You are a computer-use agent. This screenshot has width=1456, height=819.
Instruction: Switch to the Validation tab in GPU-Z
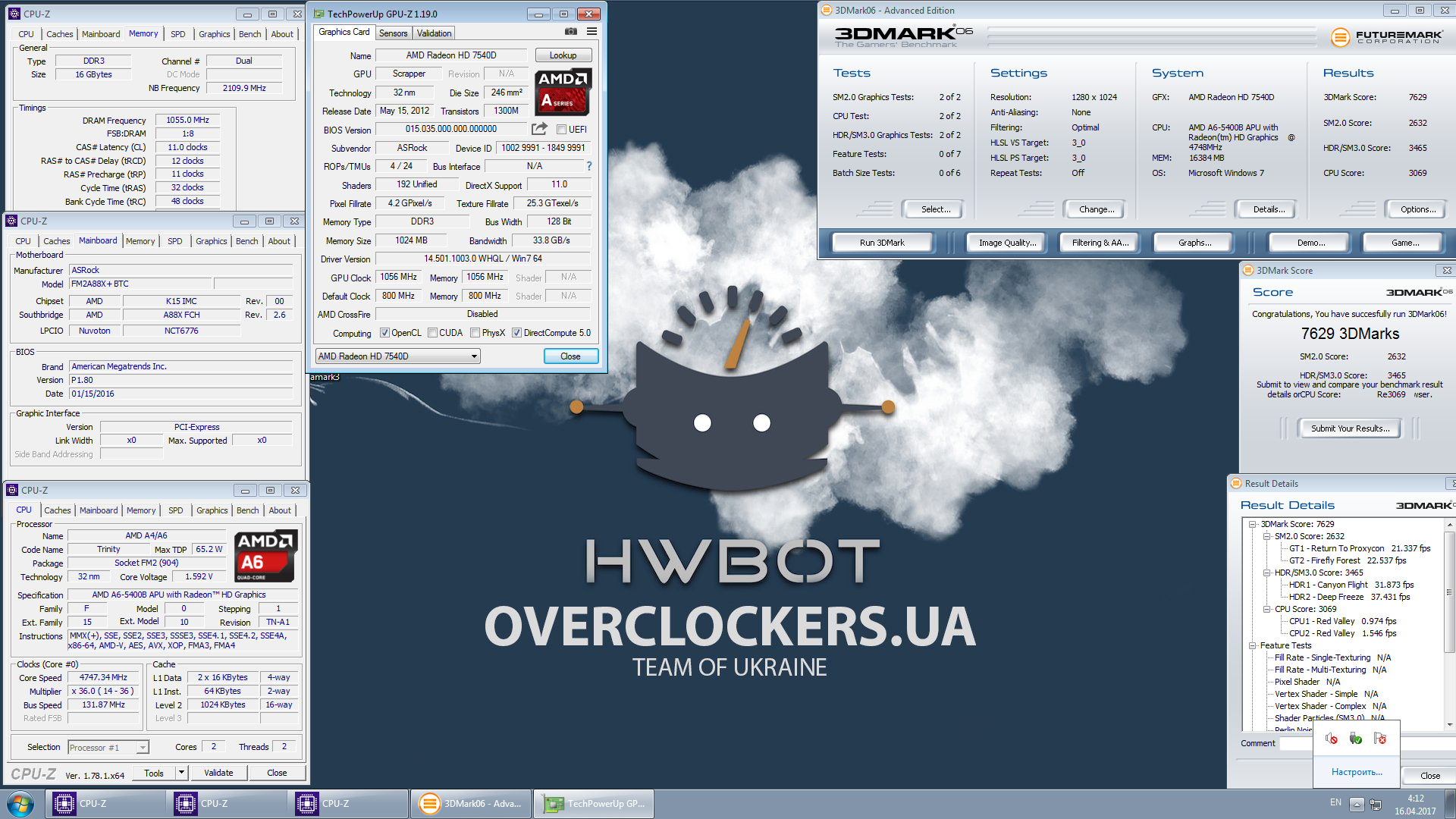(434, 33)
